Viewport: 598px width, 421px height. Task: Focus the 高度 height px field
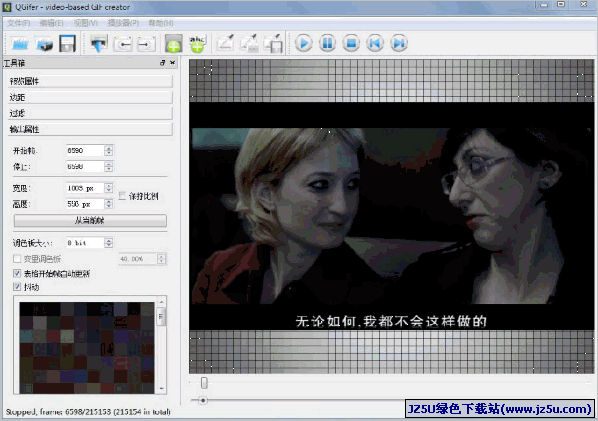click(x=85, y=204)
